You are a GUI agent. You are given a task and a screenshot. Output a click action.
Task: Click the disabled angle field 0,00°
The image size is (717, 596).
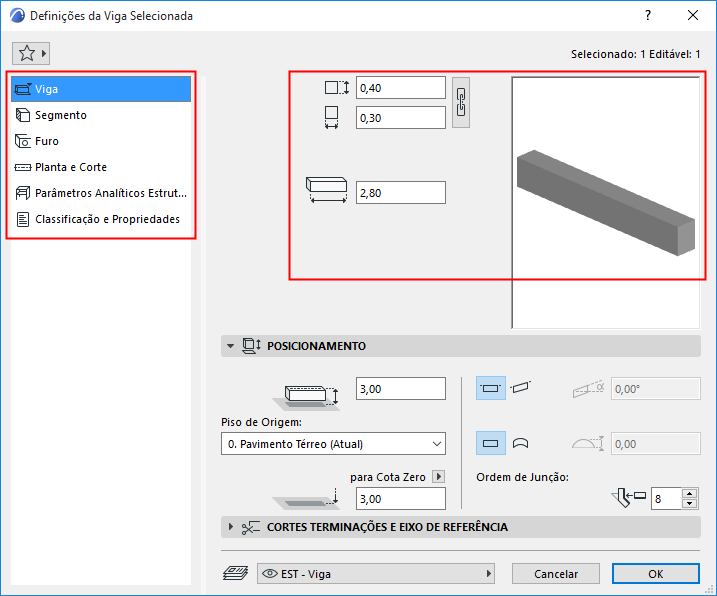[656, 389]
